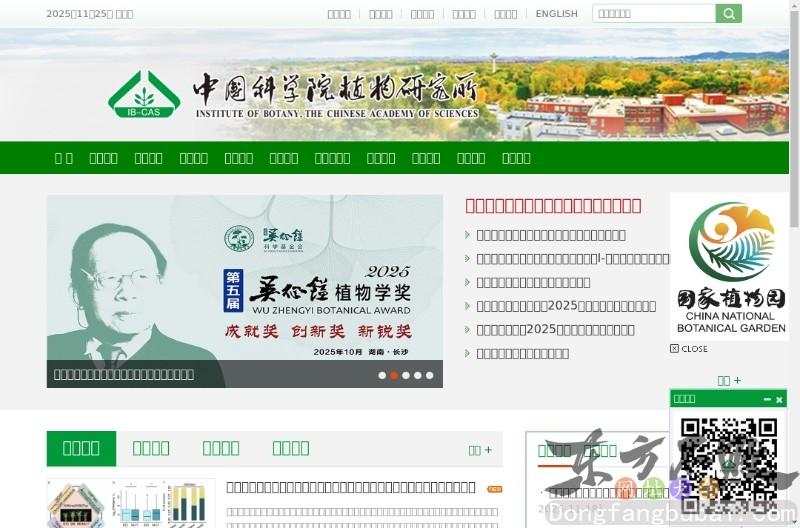The image size is (800, 528).
Task: Jump to the fourth banner carousel dot
Action: (x=418, y=375)
